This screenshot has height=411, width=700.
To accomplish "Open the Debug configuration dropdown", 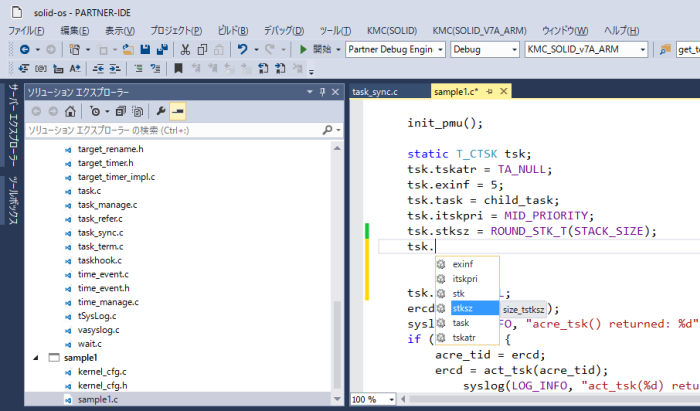I will point(483,49).
